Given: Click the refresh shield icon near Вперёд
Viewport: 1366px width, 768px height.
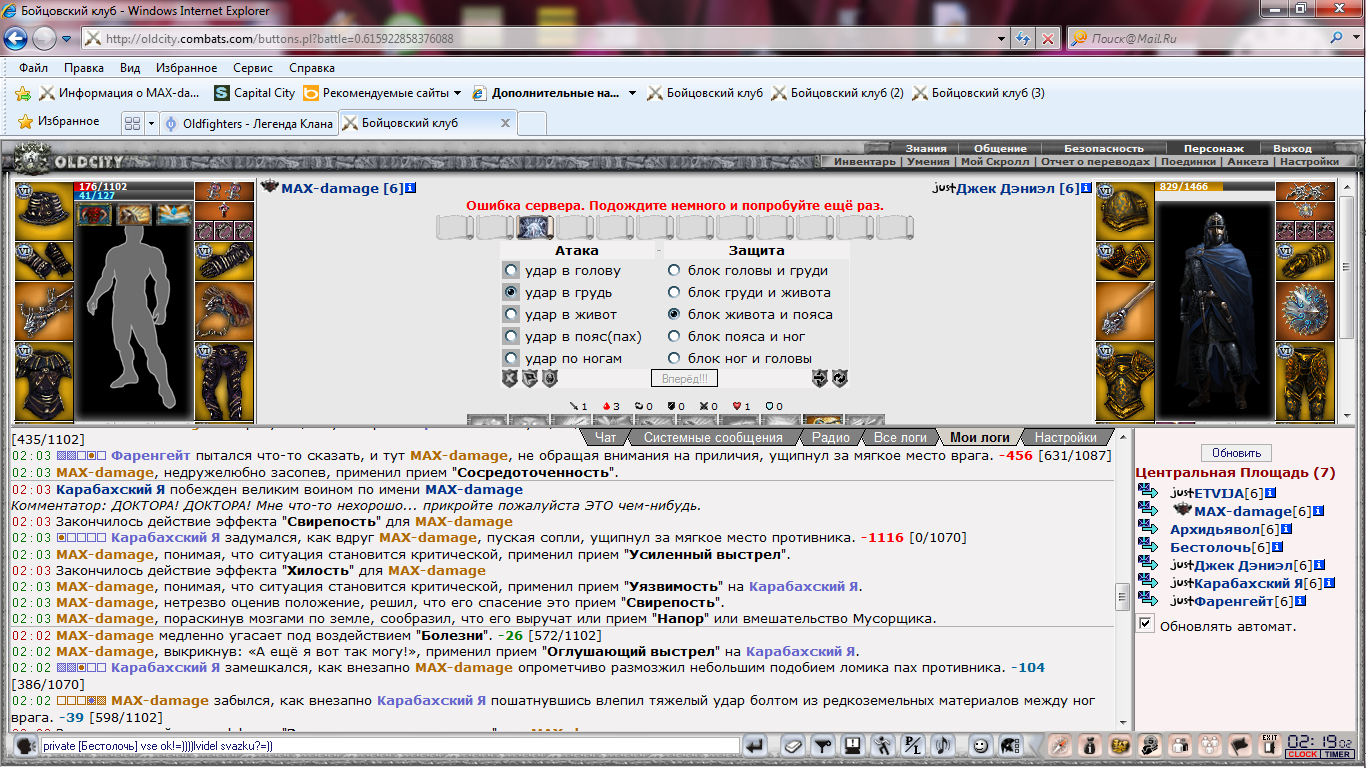Looking at the screenshot, I should [840, 379].
